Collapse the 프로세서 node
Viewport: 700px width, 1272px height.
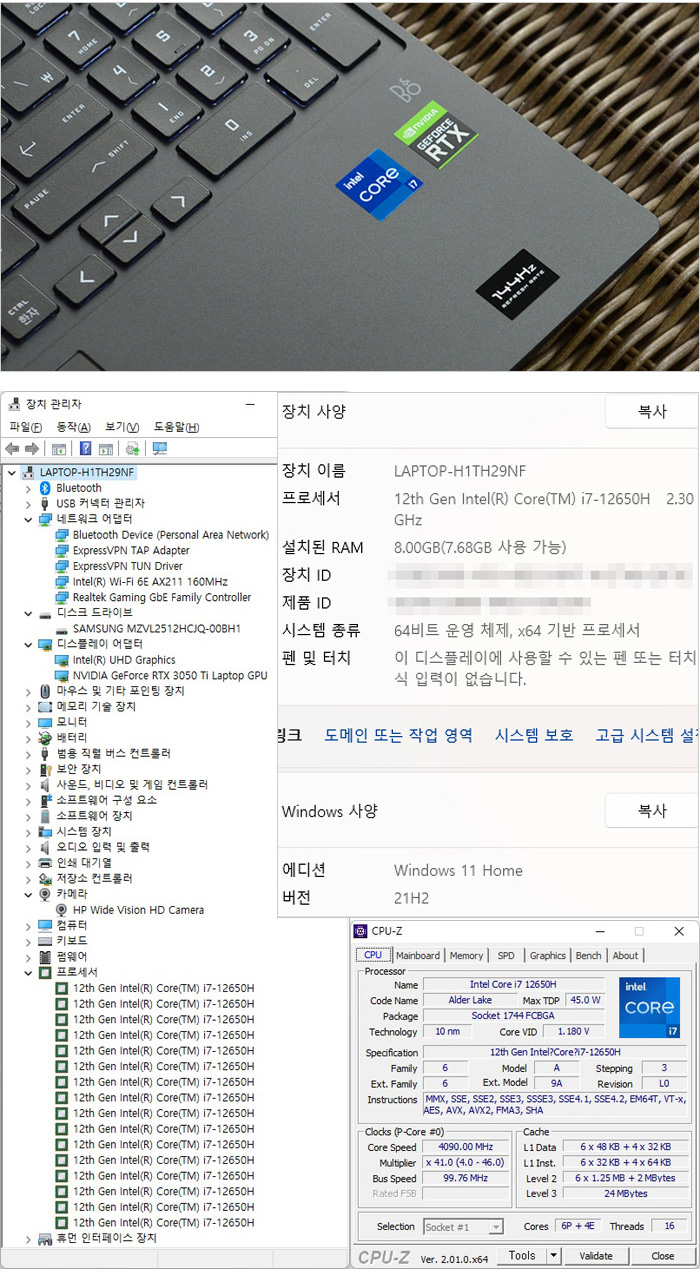(x=28, y=972)
